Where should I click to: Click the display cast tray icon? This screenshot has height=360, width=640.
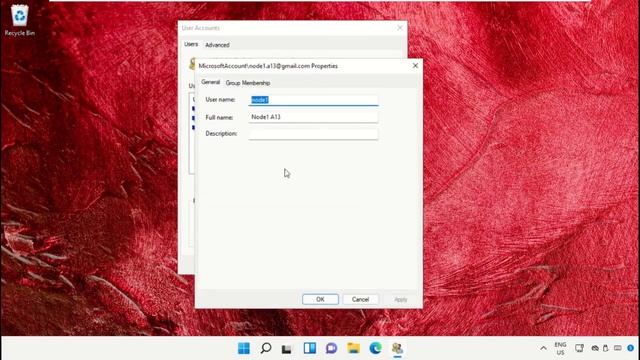(x=579, y=348)
